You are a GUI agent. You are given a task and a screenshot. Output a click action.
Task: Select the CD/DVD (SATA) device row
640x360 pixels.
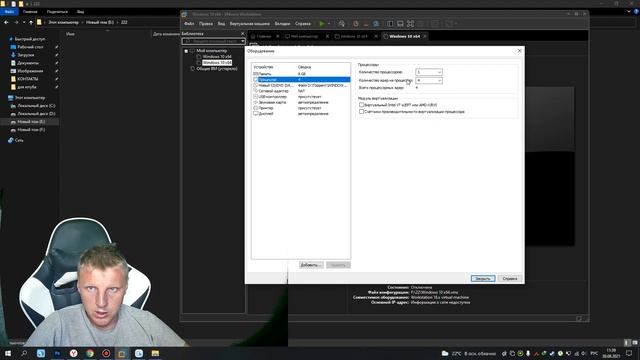pyautogui.click(x=301, y=85)
